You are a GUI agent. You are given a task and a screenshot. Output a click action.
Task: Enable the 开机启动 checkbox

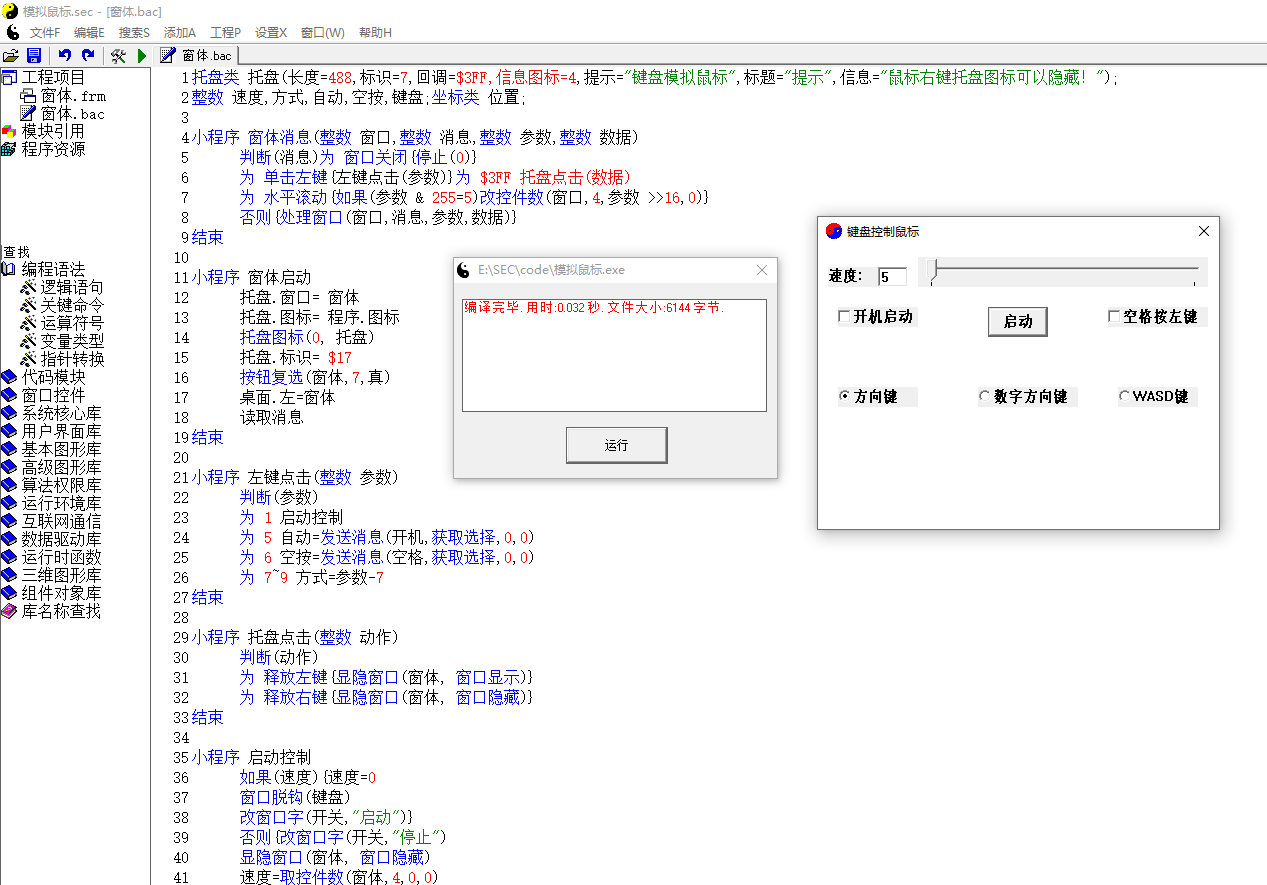(x=844, y=317)
